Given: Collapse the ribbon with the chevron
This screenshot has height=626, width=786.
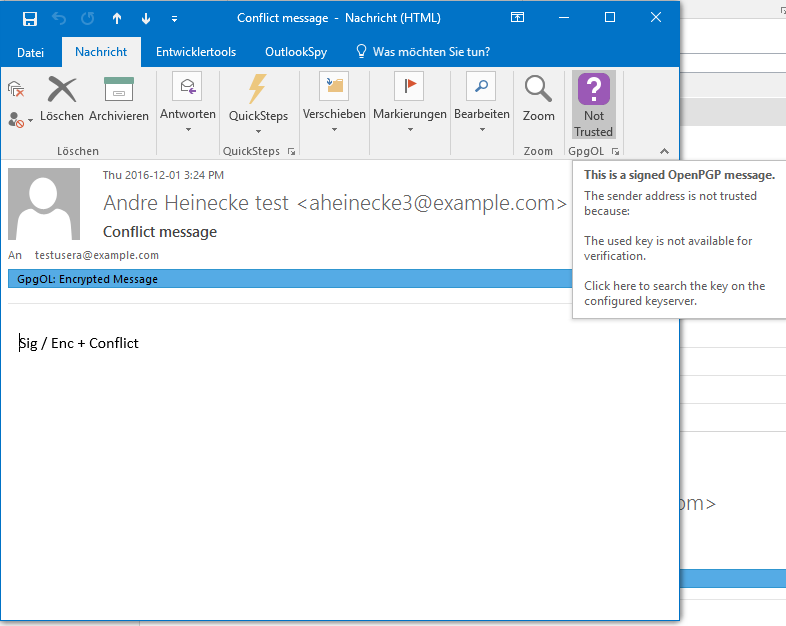Looking at the screenshot, I should [661, 151].
